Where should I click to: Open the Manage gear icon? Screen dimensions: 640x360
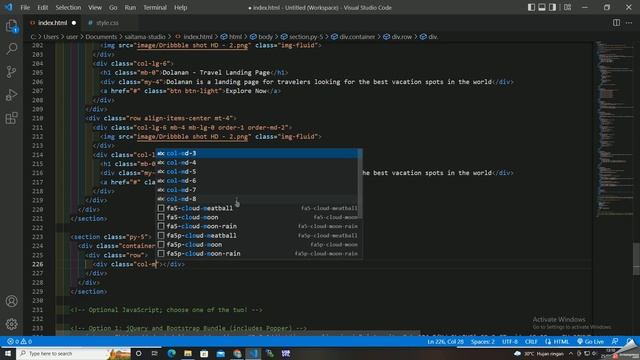[x=11, y=324]
